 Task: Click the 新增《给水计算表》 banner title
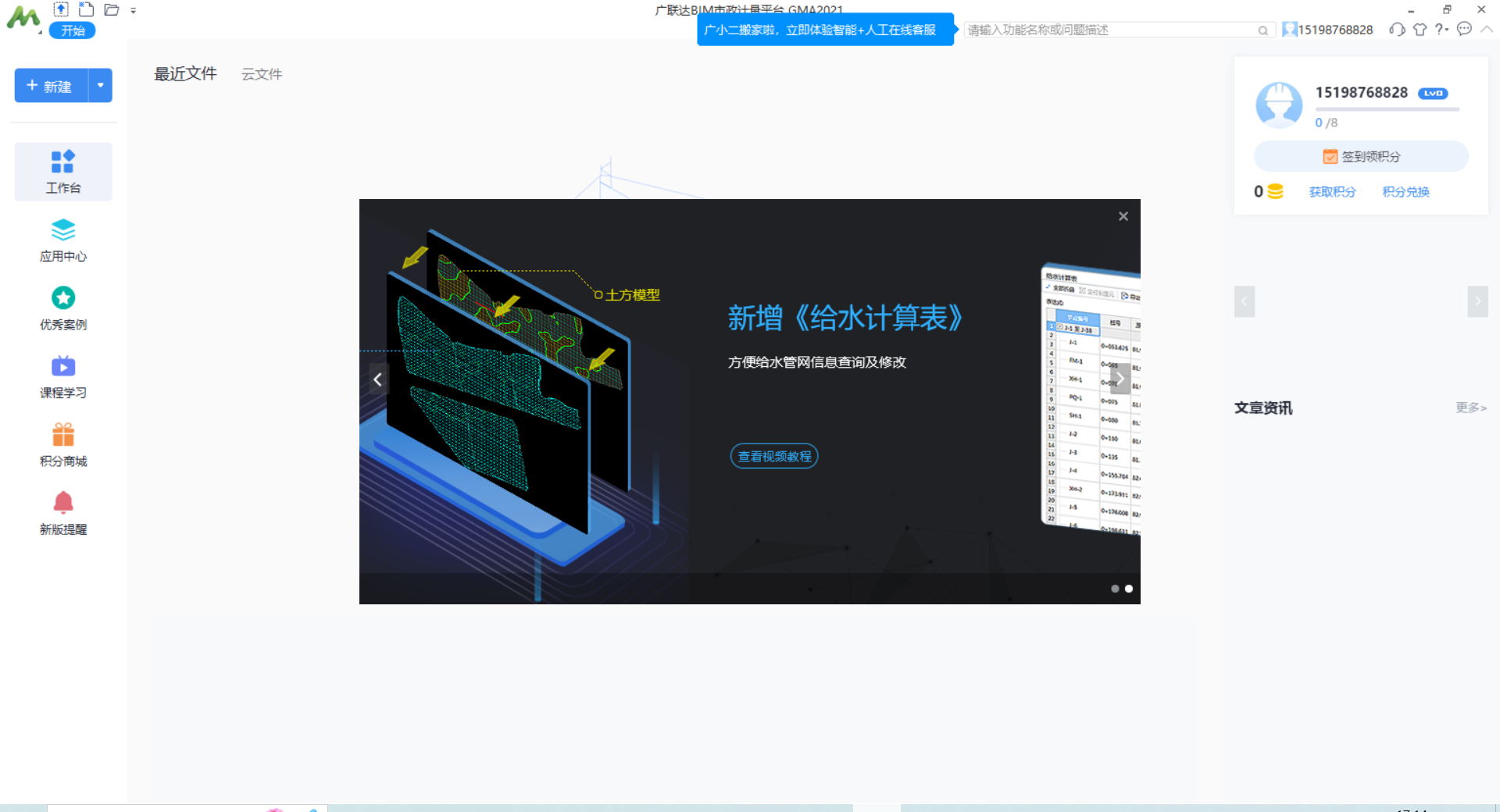[x=845, y=318]
